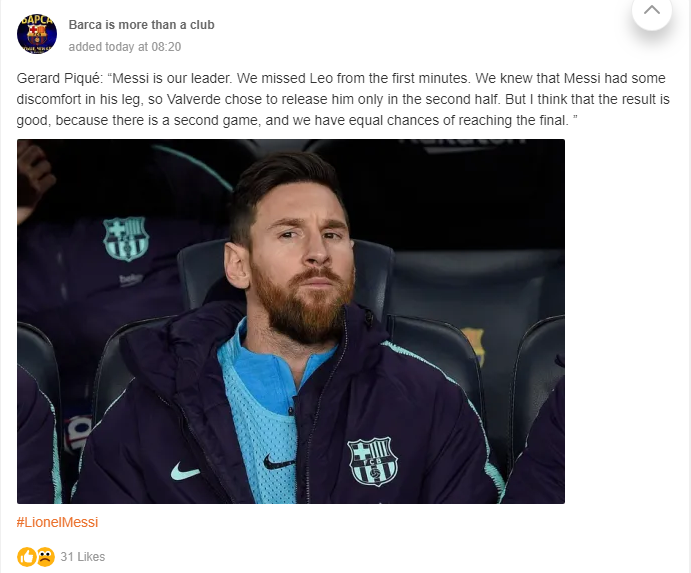
Task: Open the Barca page profile avatar
Action: click(37, 34)
